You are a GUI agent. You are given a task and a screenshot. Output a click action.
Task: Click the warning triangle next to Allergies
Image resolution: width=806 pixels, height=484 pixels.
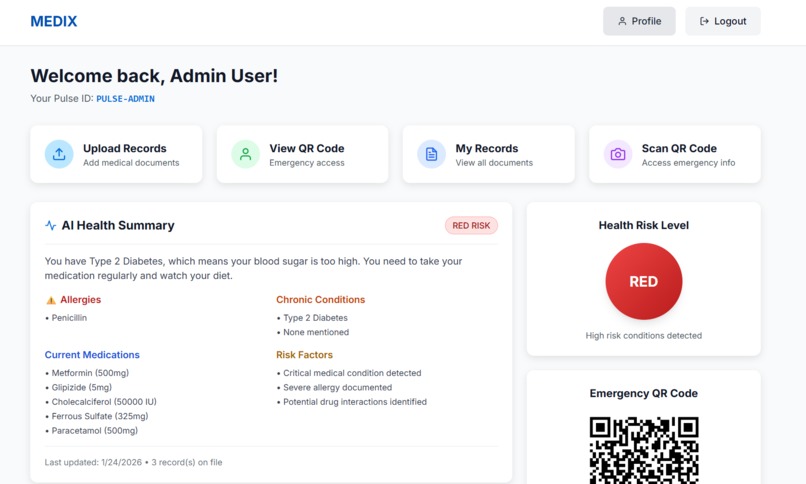tap(51, 300)
